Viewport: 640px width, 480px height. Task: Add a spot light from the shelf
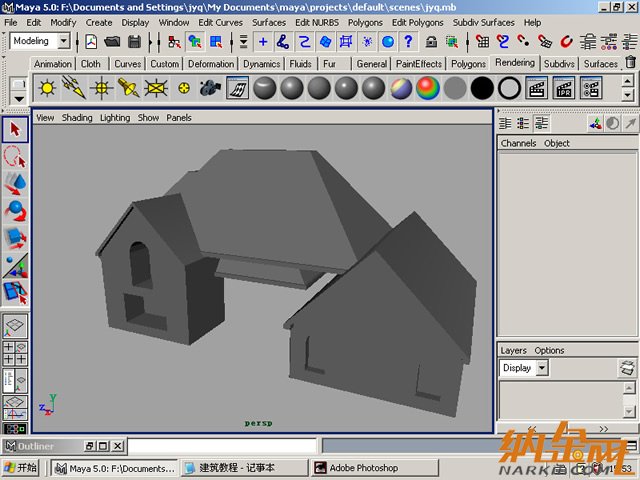(x=129, y=88)
